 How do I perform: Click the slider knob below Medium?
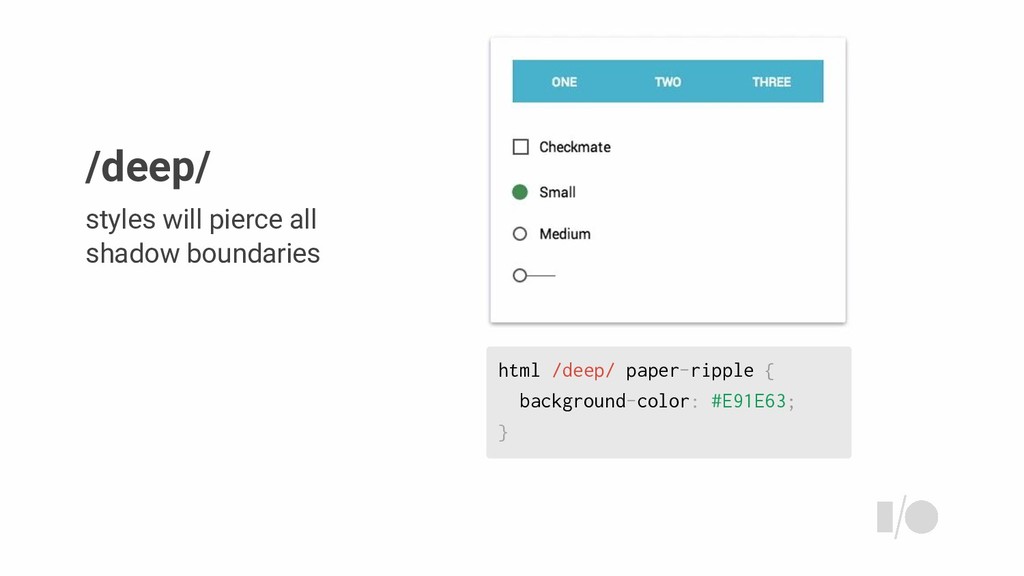(x=520, y=276)
